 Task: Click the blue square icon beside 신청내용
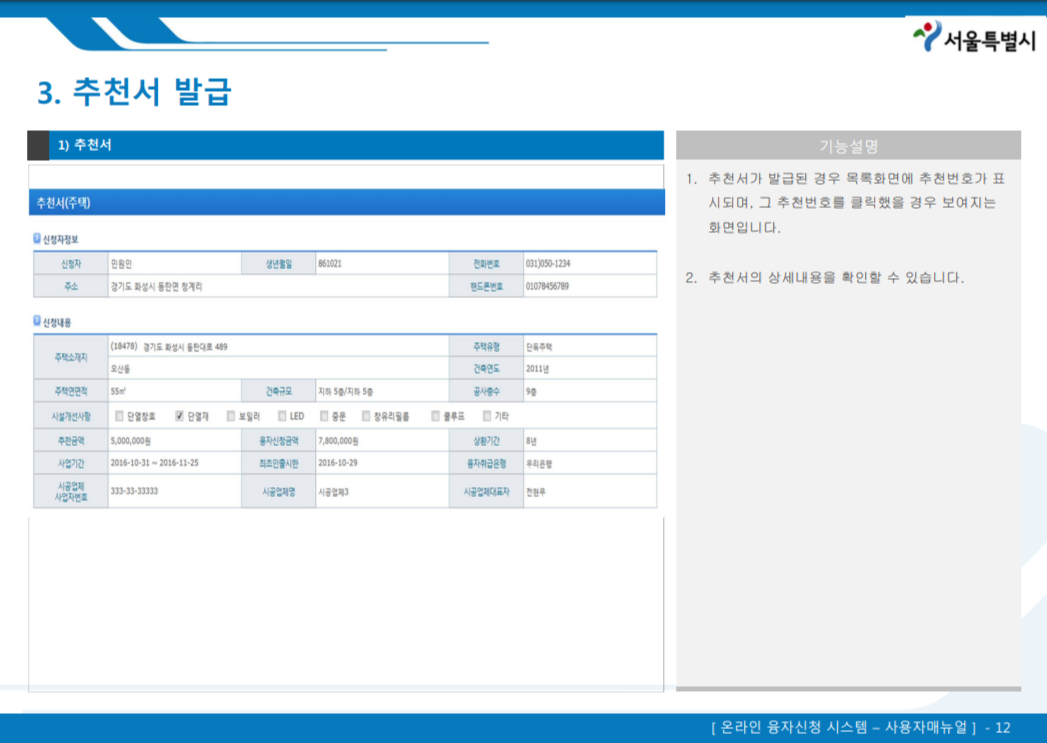pos(36,322)
